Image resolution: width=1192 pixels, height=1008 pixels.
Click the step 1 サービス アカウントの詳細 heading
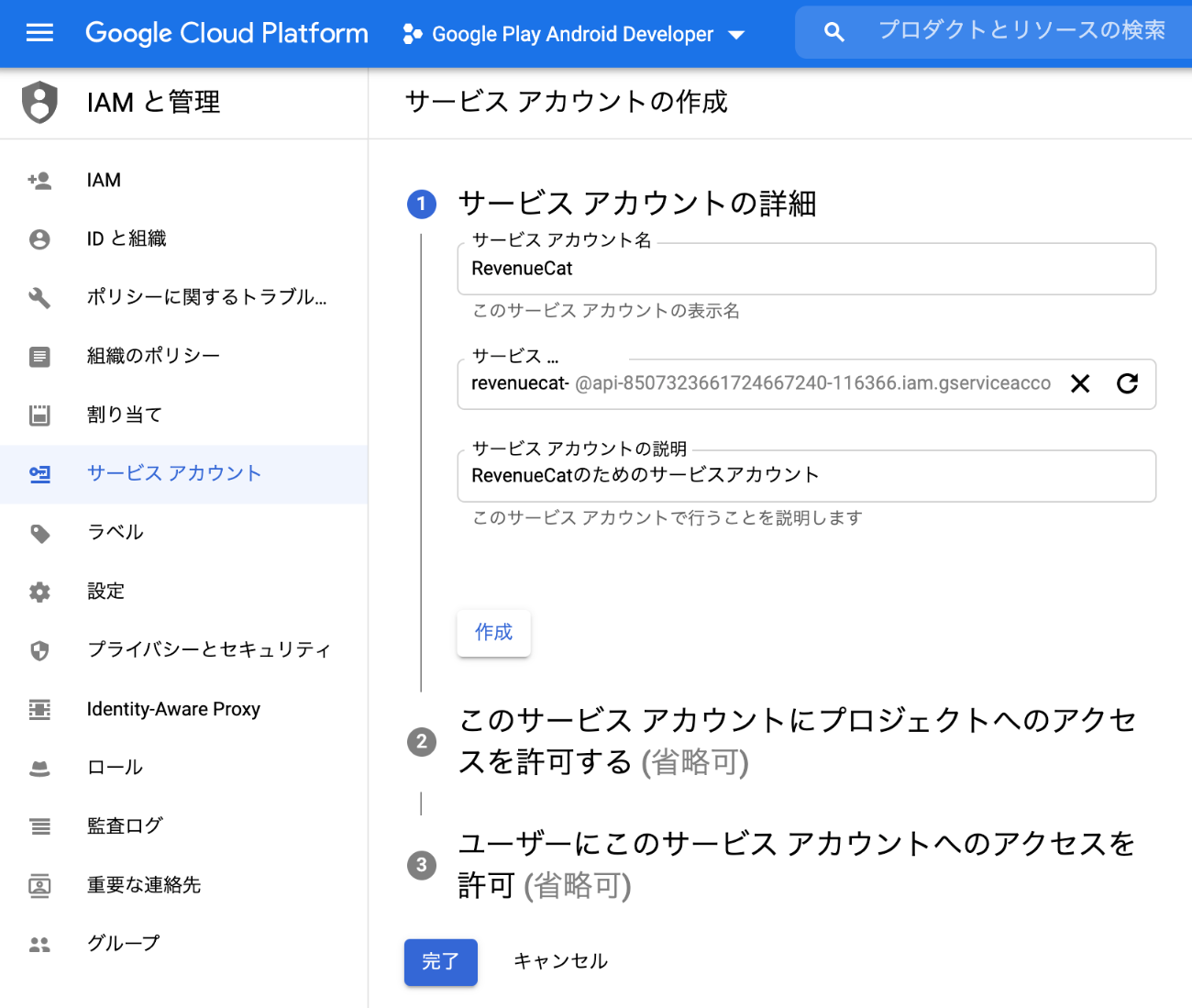point(637,203)
